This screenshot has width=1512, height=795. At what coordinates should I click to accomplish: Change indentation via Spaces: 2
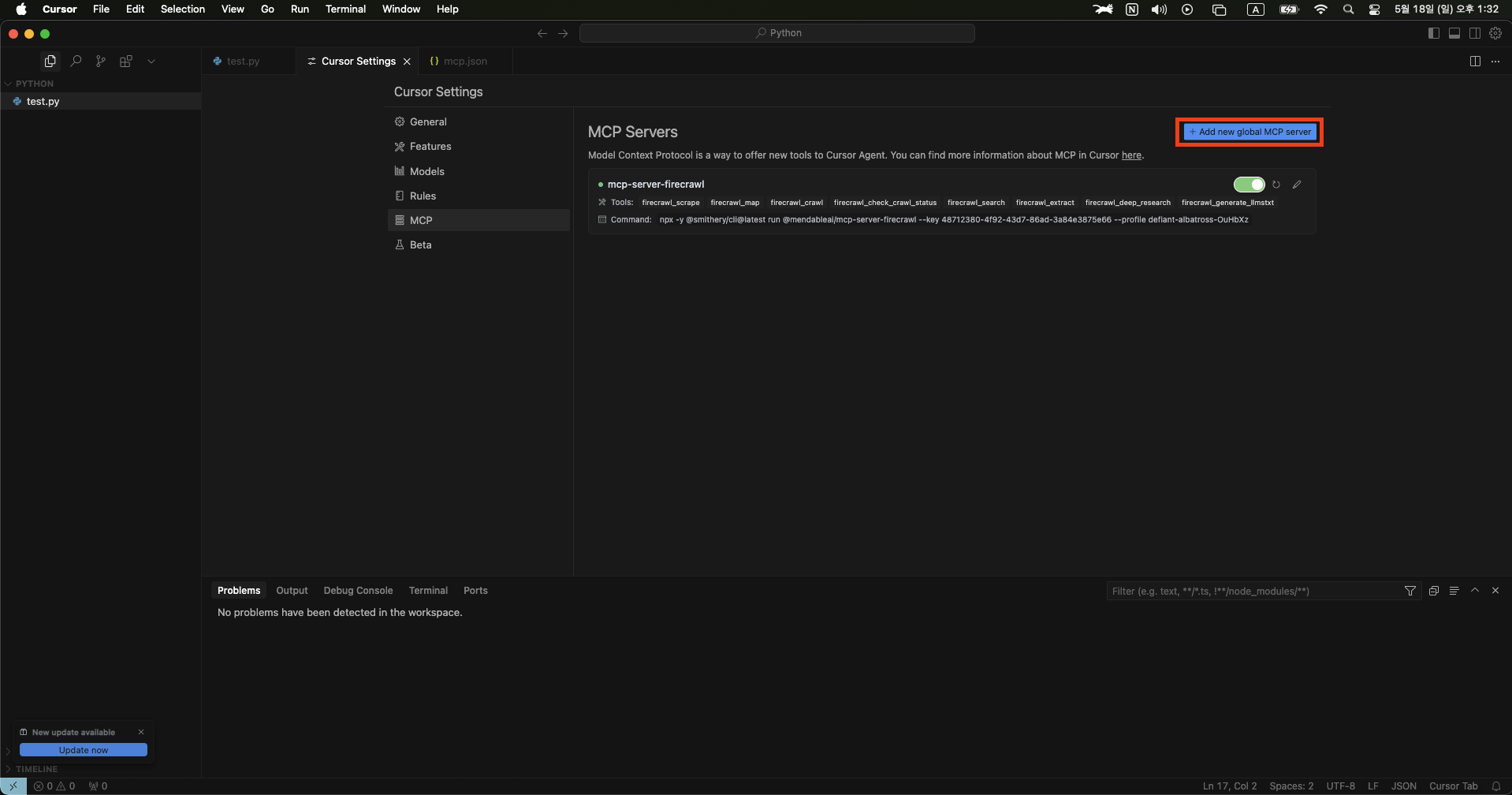tap(1291, 786)
